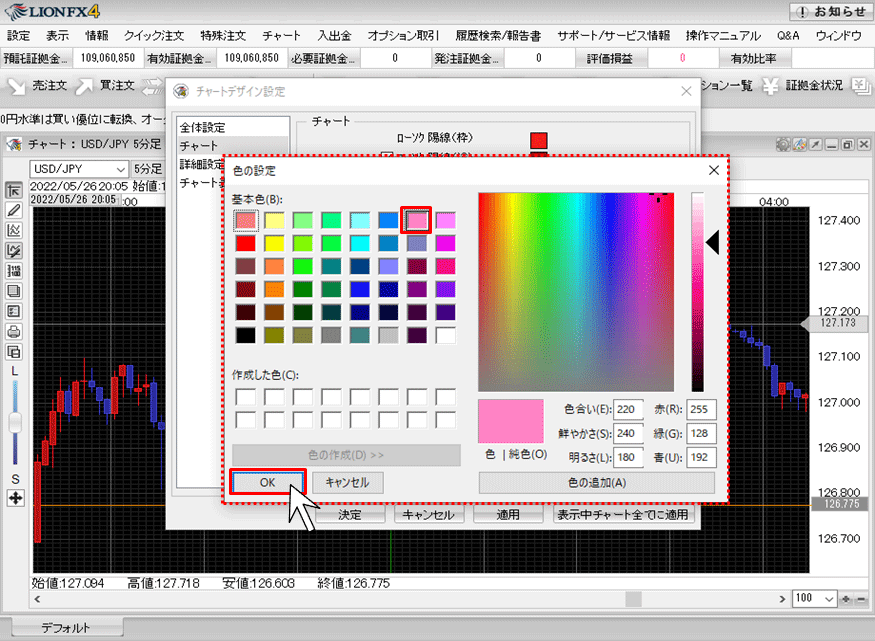This screenshot has height=641, width=875.
Task: Click the stacked window icon in chart sidebar
Action: [x=14, y=291]
